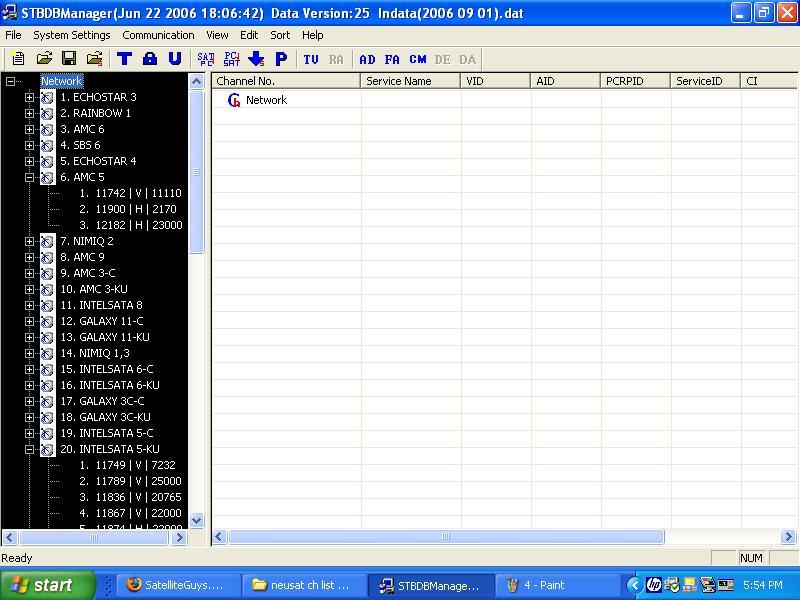Click the HP icon in system tray
800x600 pixels.
click(x=654, y=585)
